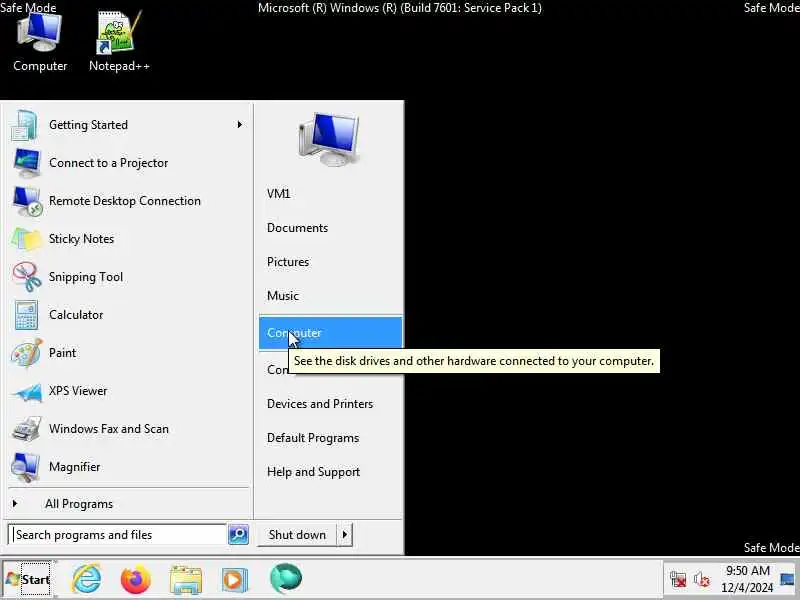800x600 pixels.
Task: Click the Sticky Notes label
Action: tap(81, 239)
